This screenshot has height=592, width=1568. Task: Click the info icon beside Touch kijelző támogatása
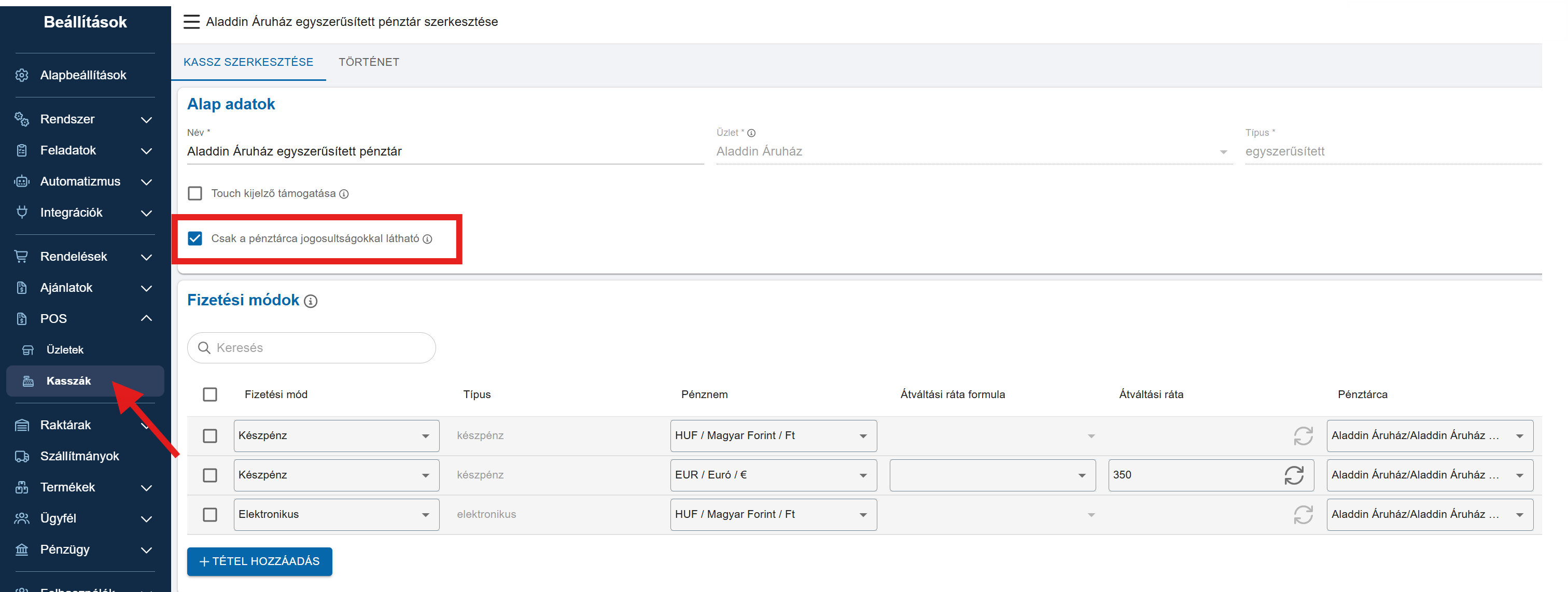point(344,194)
